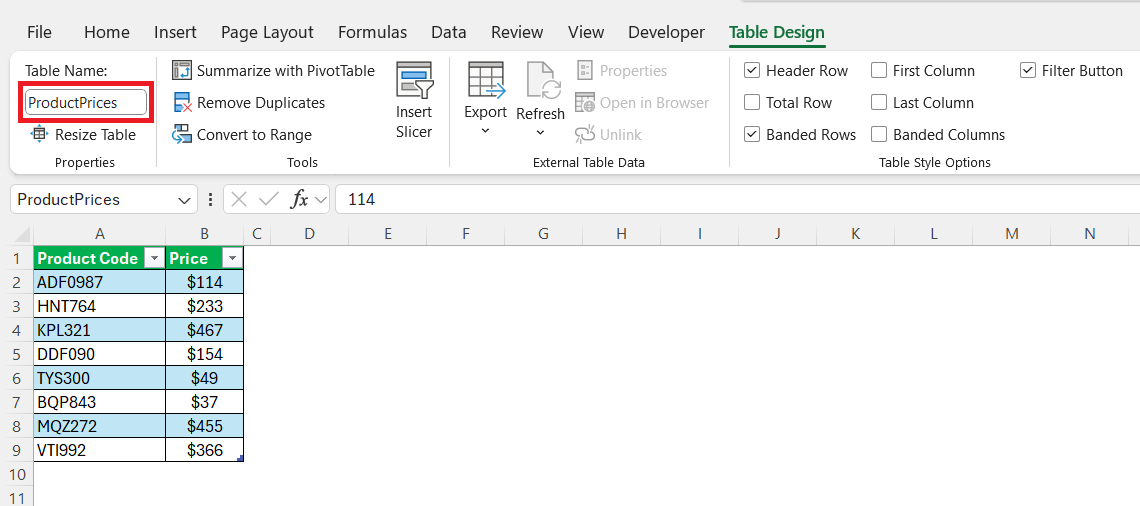Open the Price column filter dropdown
The image size is (1140, 506).
[x=231, y=258]
